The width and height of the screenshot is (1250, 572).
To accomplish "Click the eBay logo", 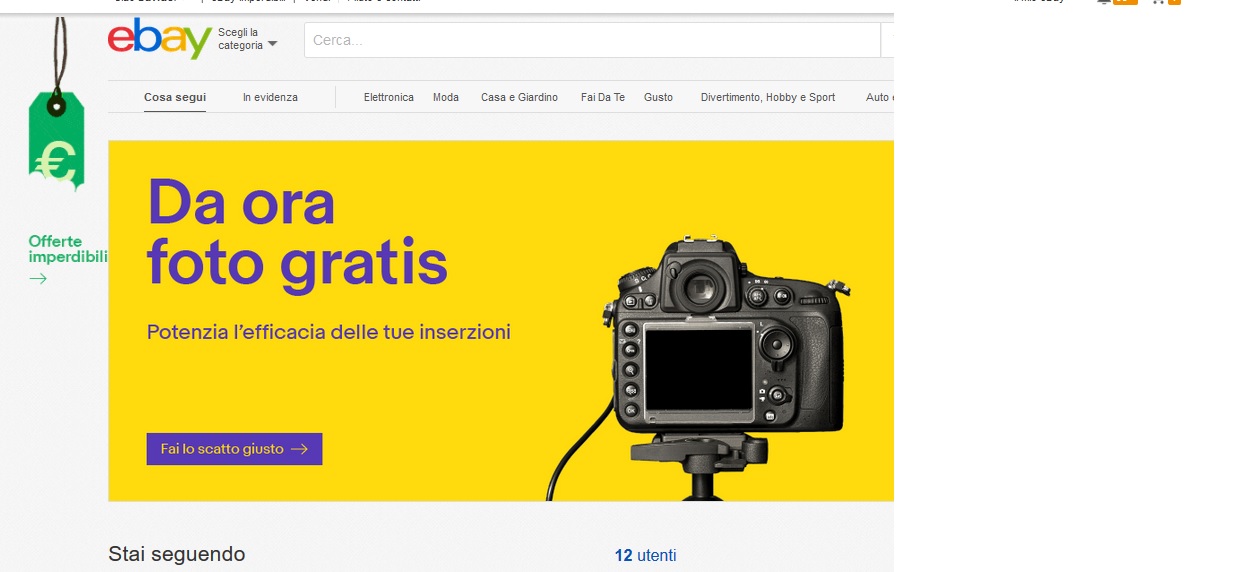I will (159, 39).
